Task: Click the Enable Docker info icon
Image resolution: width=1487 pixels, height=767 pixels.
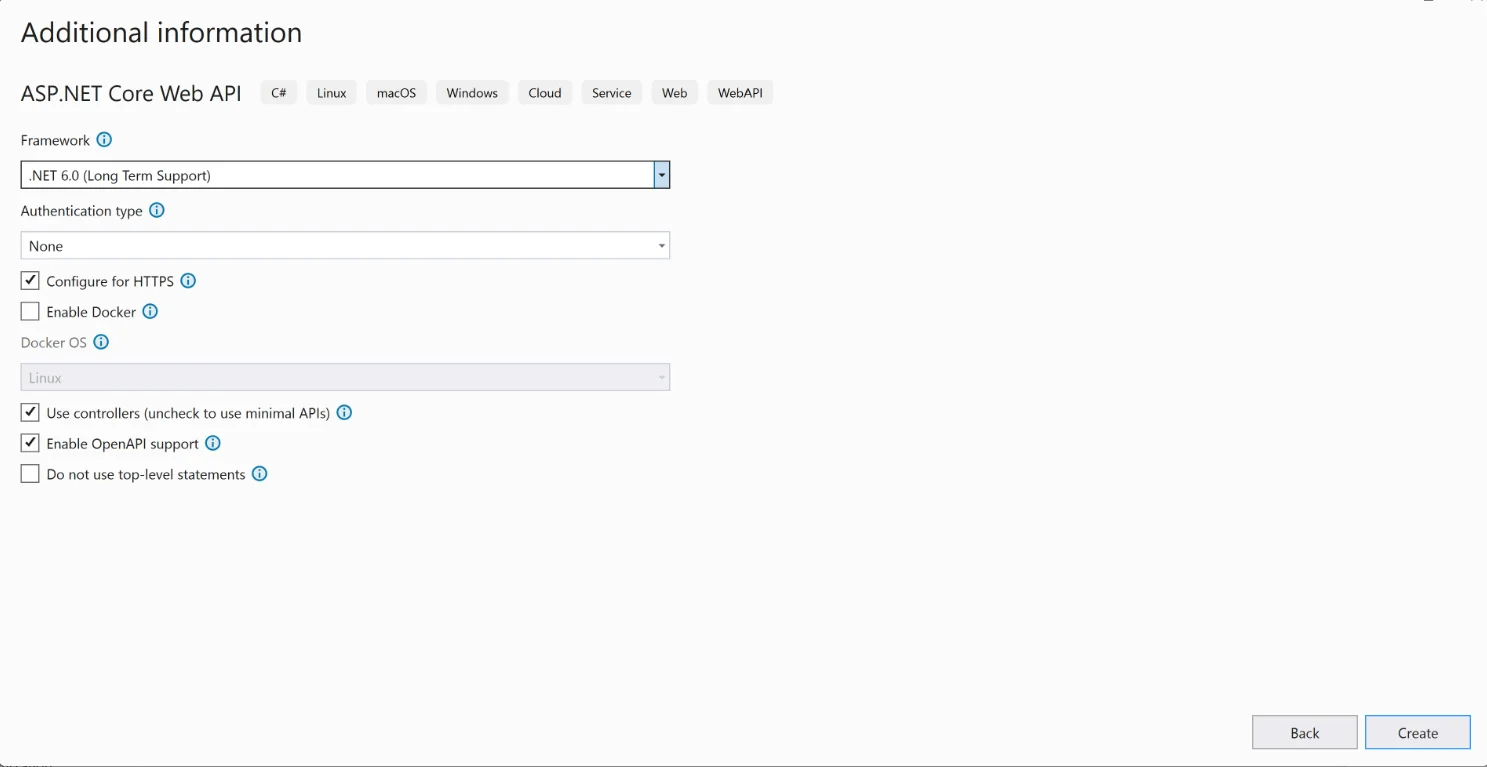Action: point(150,312)
